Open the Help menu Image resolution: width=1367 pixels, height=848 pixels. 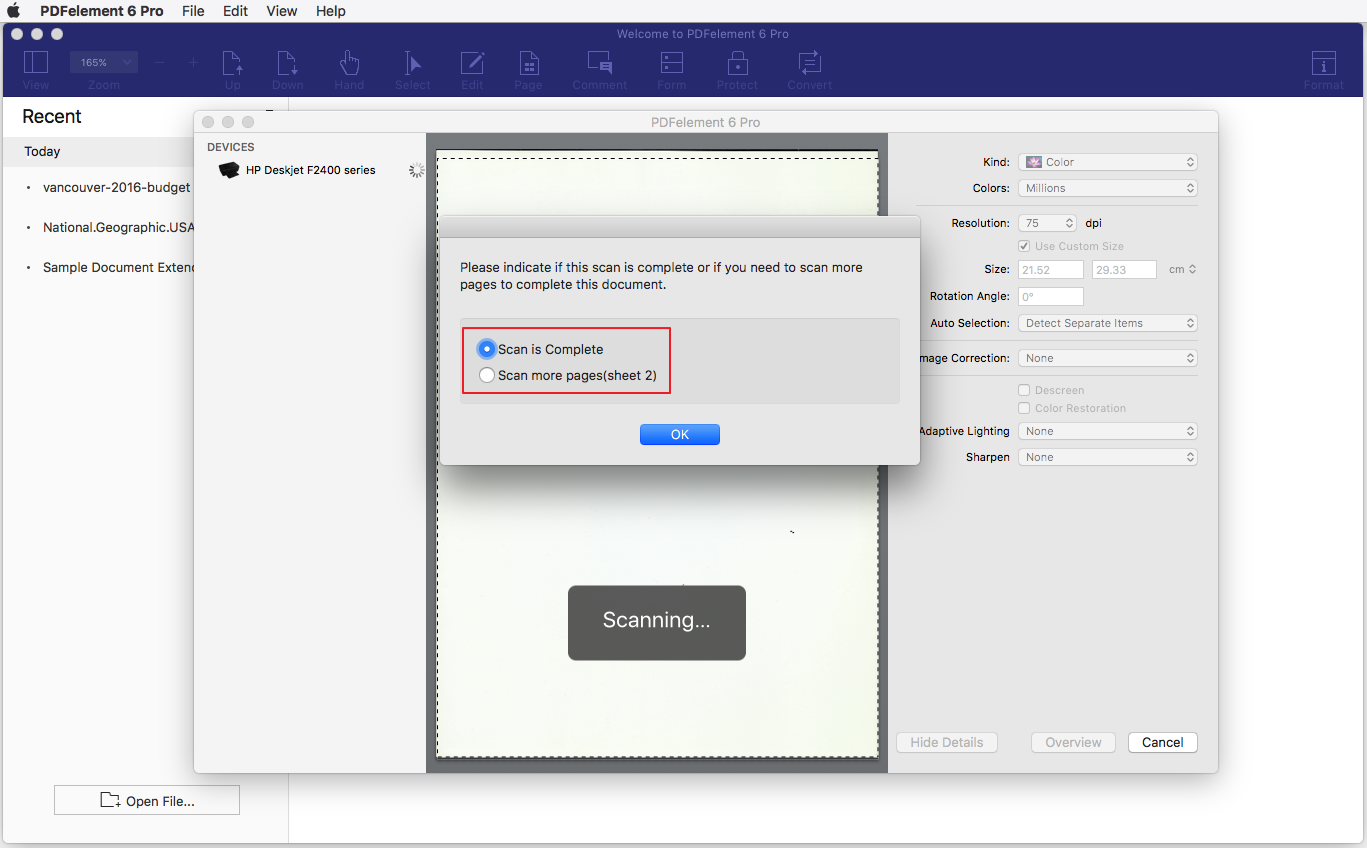330,11
